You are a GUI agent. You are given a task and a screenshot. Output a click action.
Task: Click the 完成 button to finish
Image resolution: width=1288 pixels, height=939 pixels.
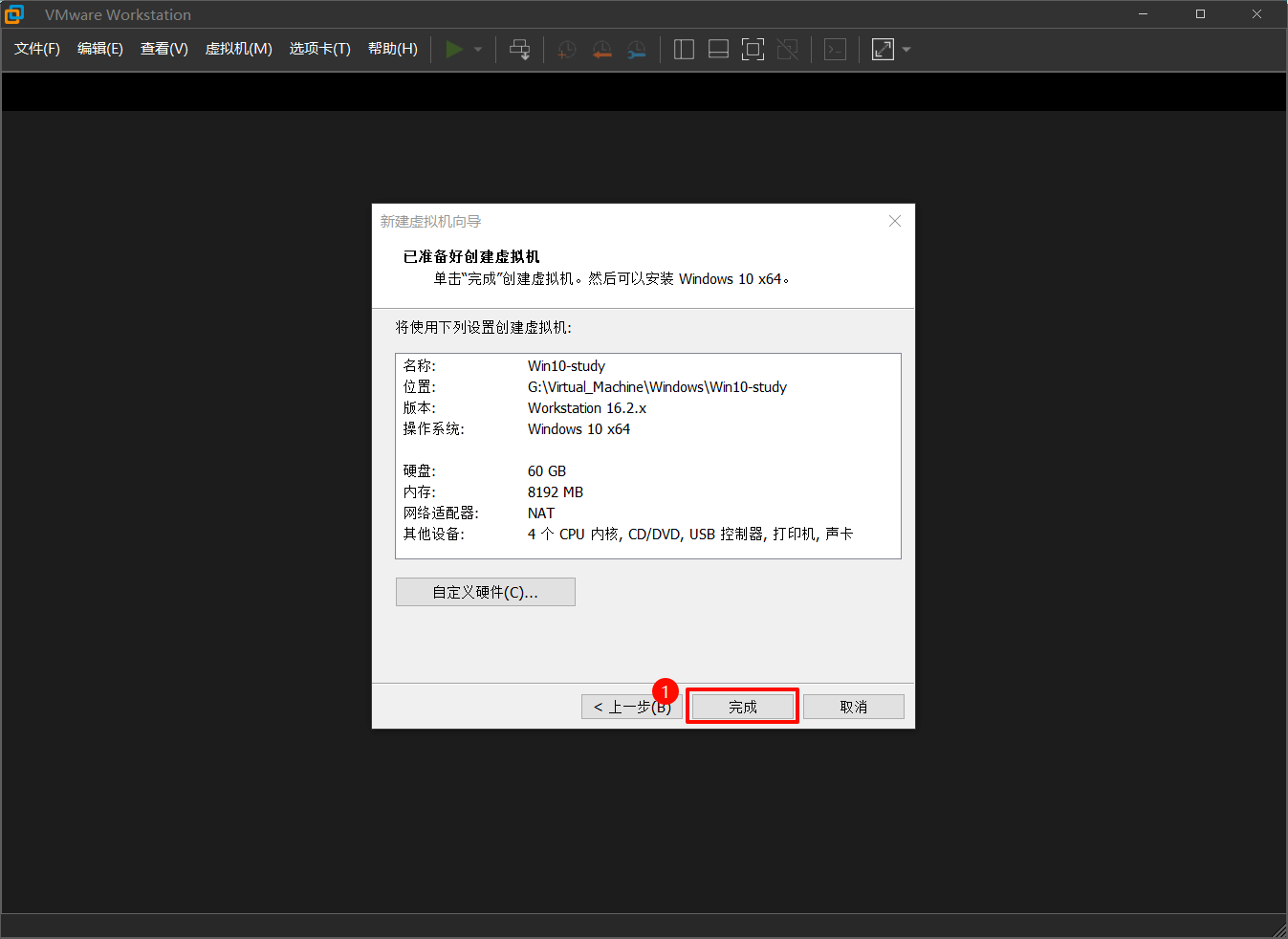(x=742, y=706)
